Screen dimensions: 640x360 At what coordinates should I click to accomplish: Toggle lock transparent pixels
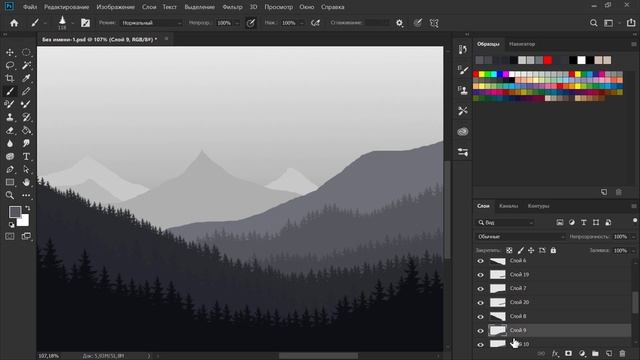point(509,250)
